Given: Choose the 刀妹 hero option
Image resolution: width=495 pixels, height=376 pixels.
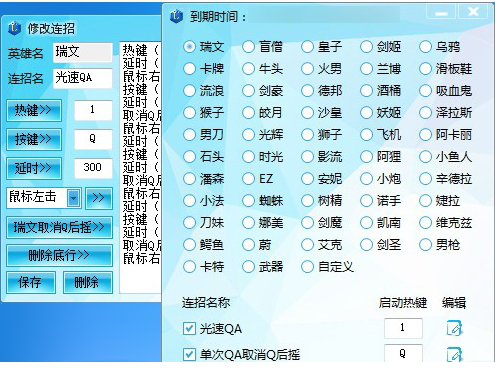Looking at the screenshot, I should click(189, 223).
